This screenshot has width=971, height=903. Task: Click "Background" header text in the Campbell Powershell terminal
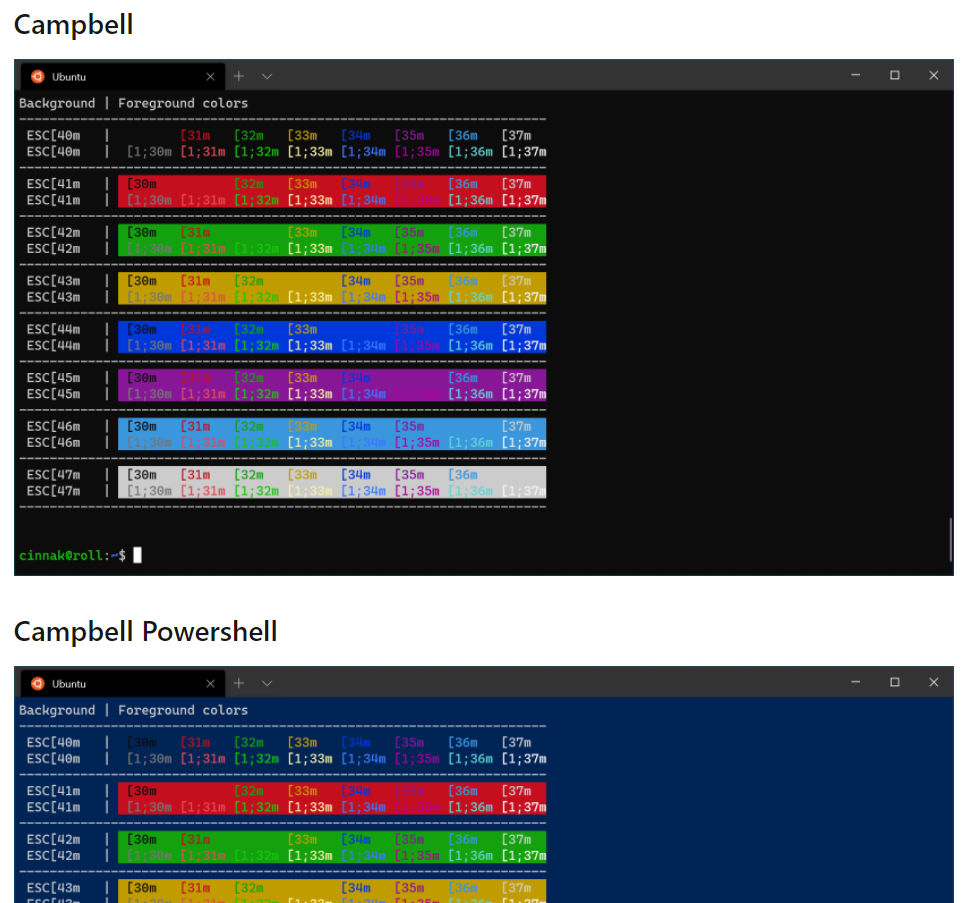[x=57, y=710]
